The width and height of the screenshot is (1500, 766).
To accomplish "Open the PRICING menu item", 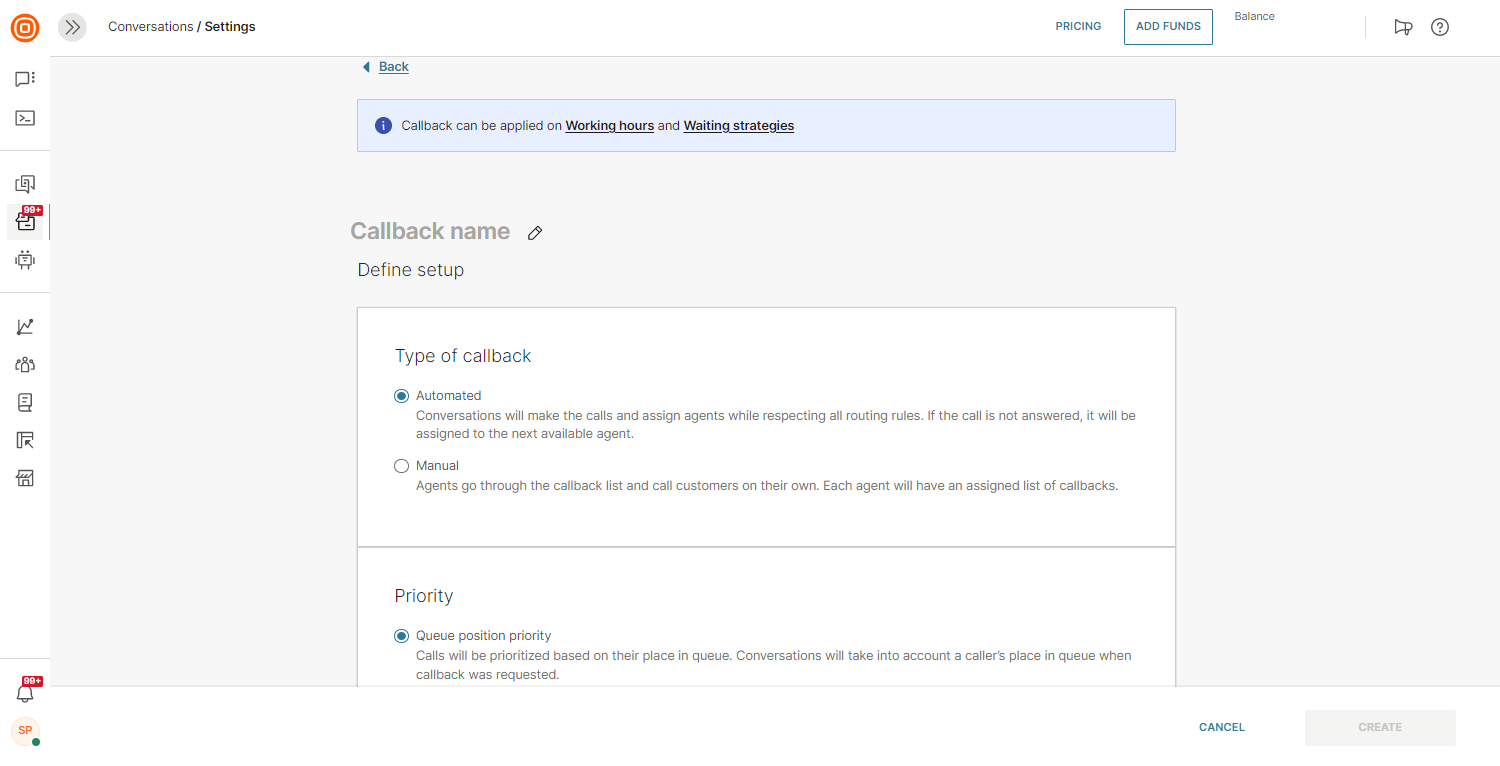I will [1078, 27].
